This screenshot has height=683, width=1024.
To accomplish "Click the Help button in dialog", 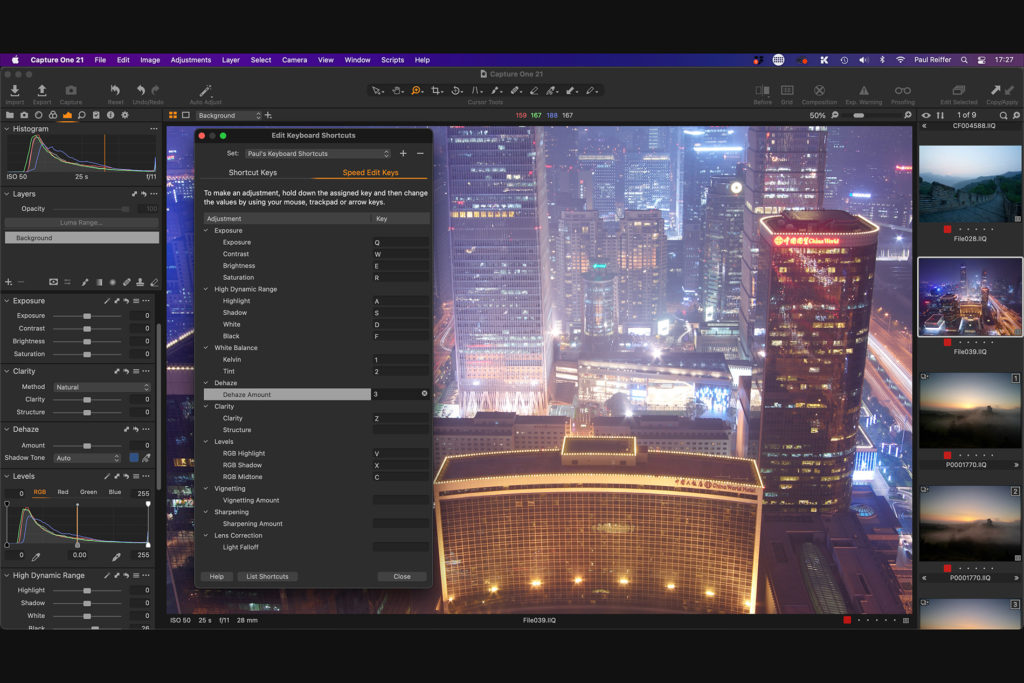I will (x=216, y=577).
